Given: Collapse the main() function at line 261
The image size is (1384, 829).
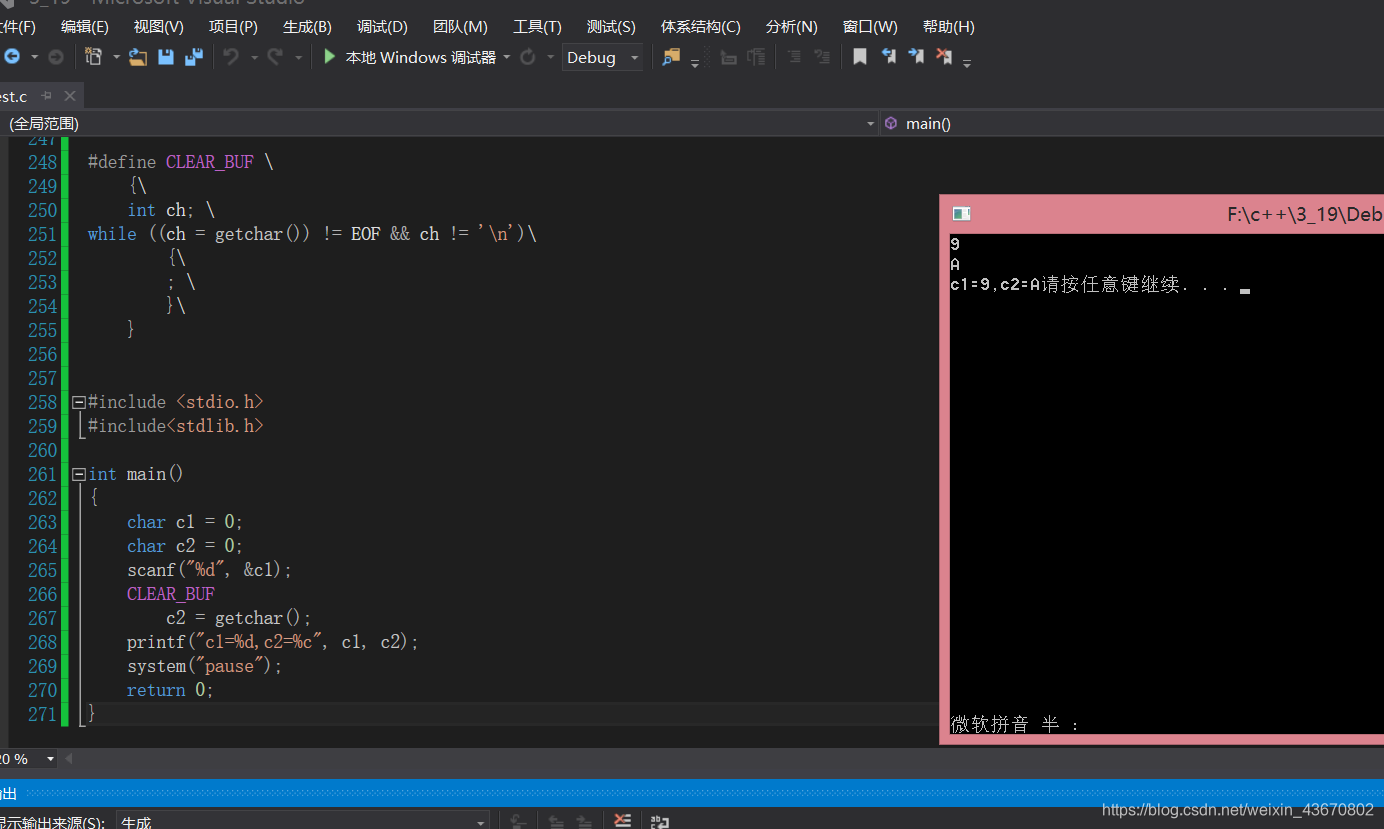Looking at the screenshot, I should click(x=79, y=474).
